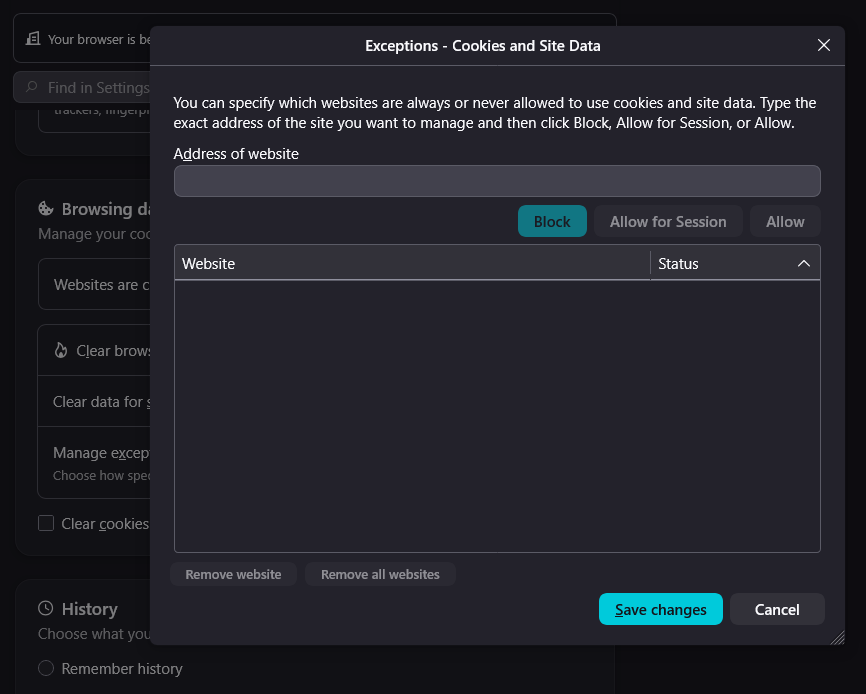Close the Exceptions dialog with the X icon

(823, 45)
